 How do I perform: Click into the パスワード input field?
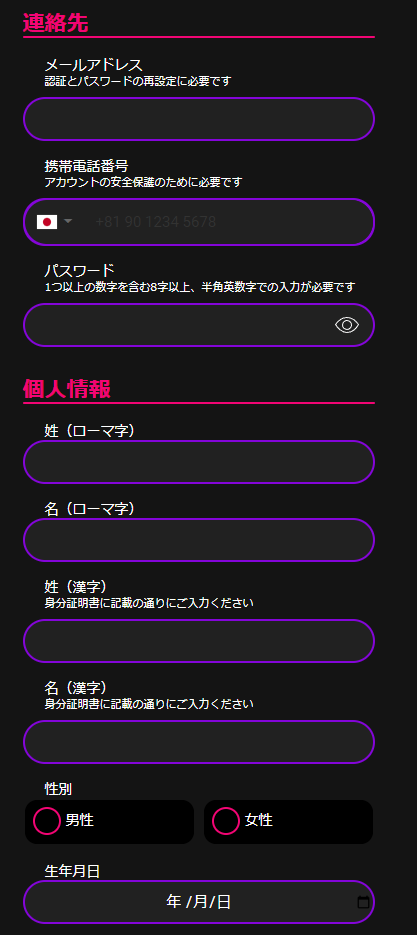199,325
